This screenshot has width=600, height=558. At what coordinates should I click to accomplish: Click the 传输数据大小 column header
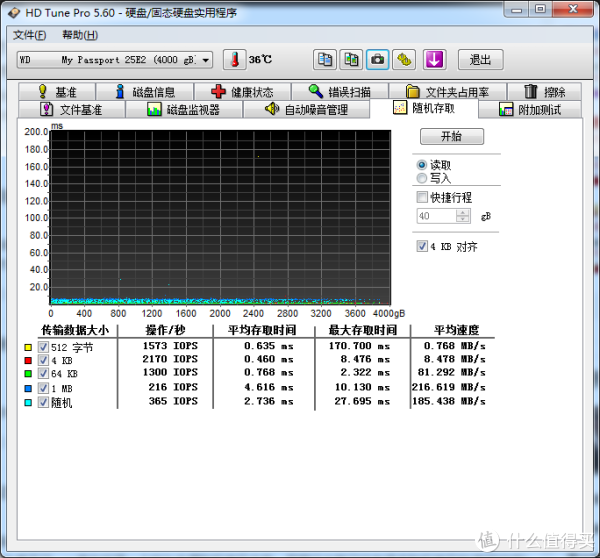coord(75,330)
